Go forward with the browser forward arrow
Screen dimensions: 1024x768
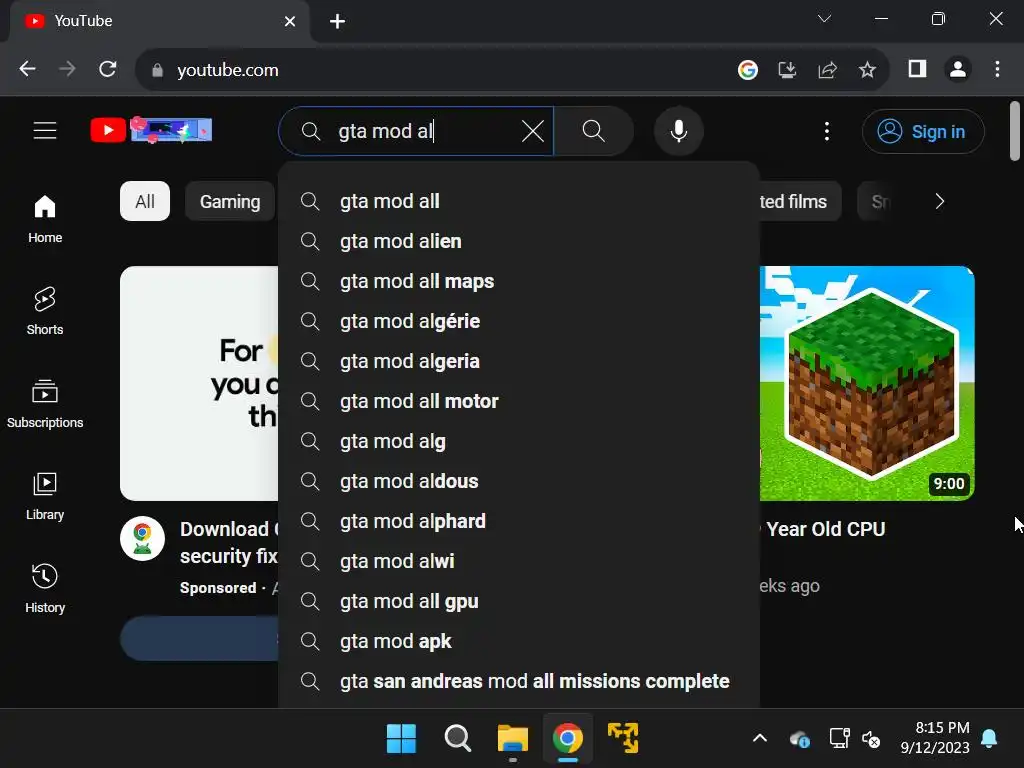(x=67, y=69)
